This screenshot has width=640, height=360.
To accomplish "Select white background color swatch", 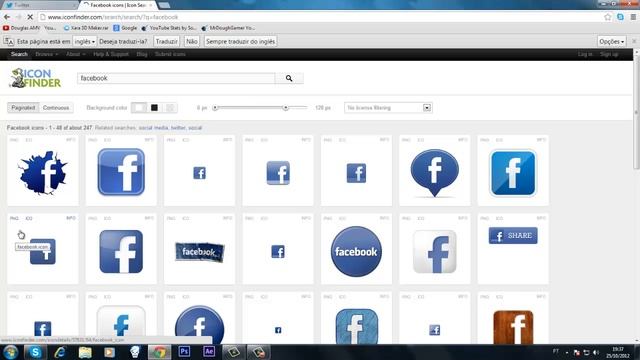I will [x=139, y=108].
